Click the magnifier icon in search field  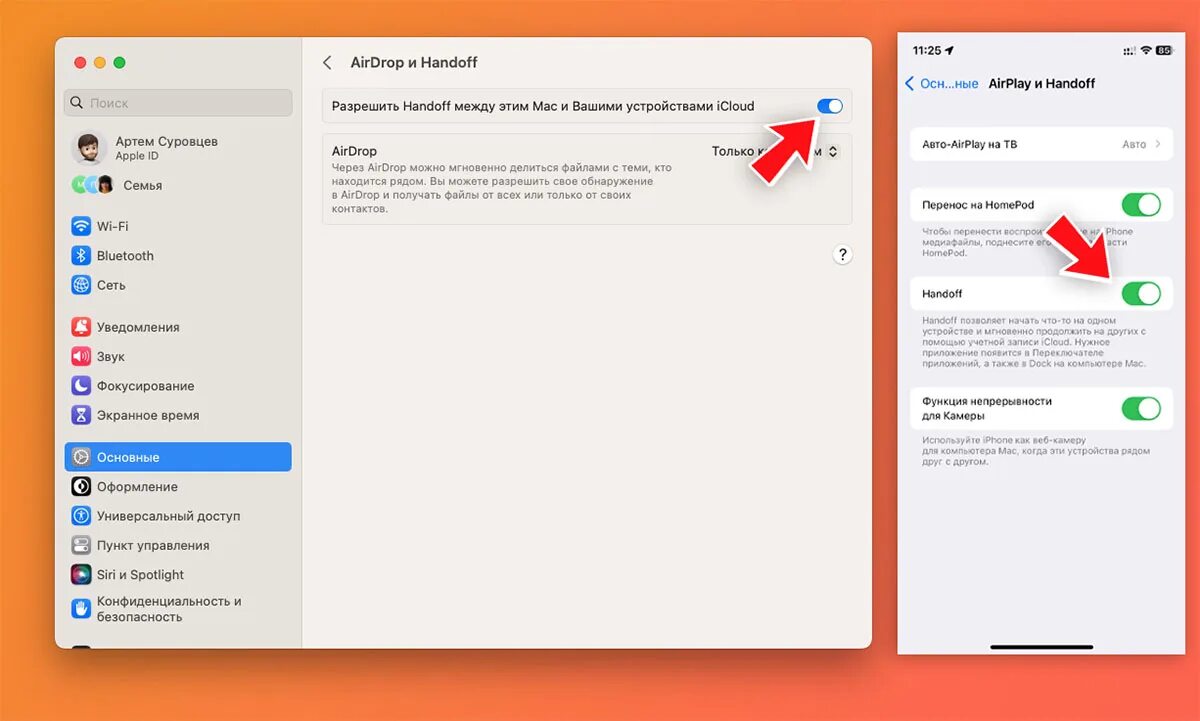coord(78,103)
